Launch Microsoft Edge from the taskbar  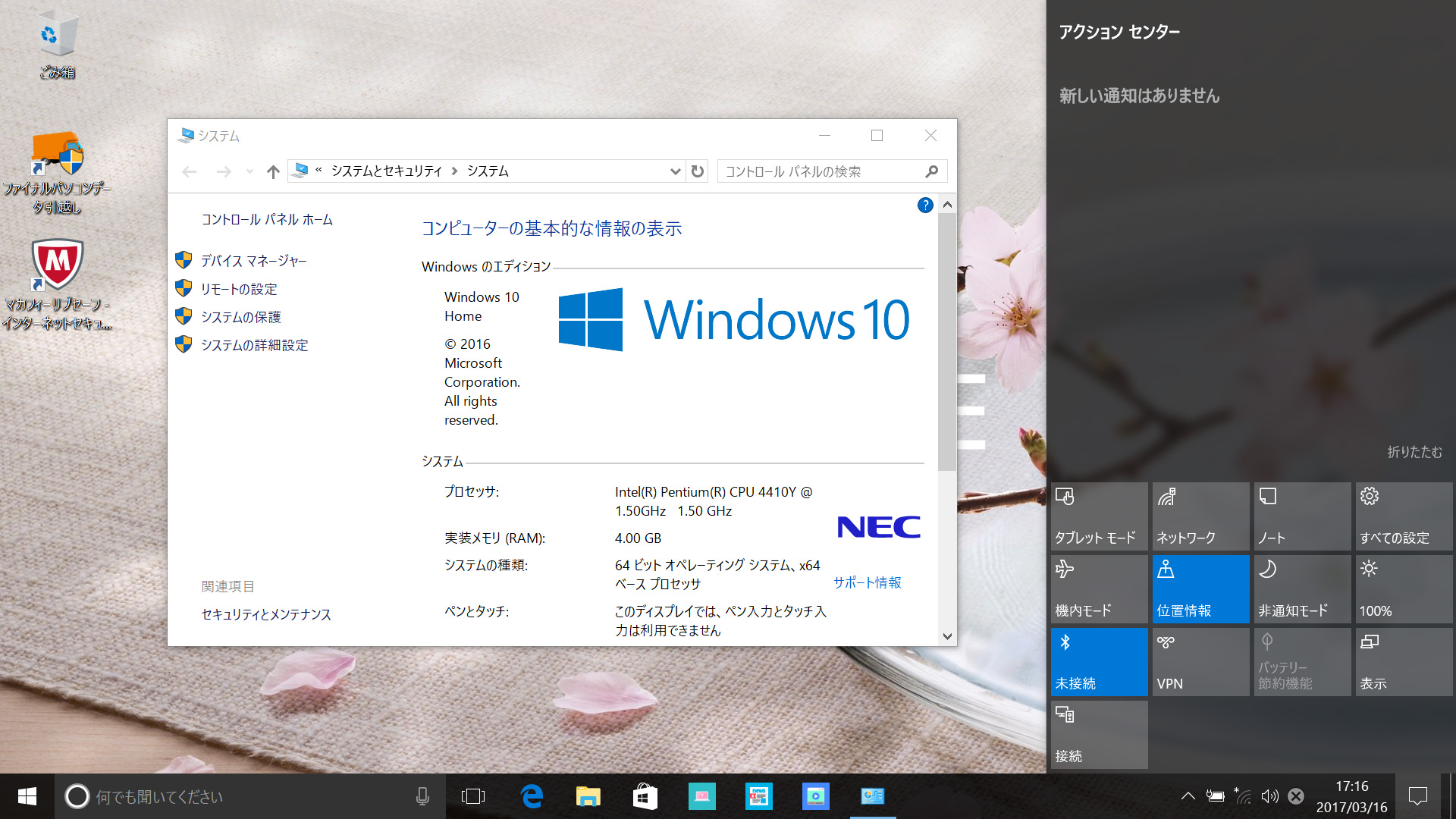[532, 796]
